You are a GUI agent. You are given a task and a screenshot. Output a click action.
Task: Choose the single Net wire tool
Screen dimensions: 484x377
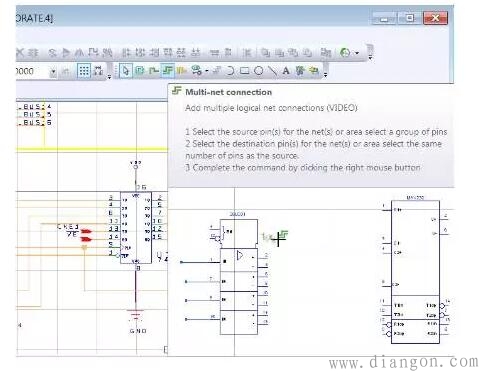coord(154,71)
